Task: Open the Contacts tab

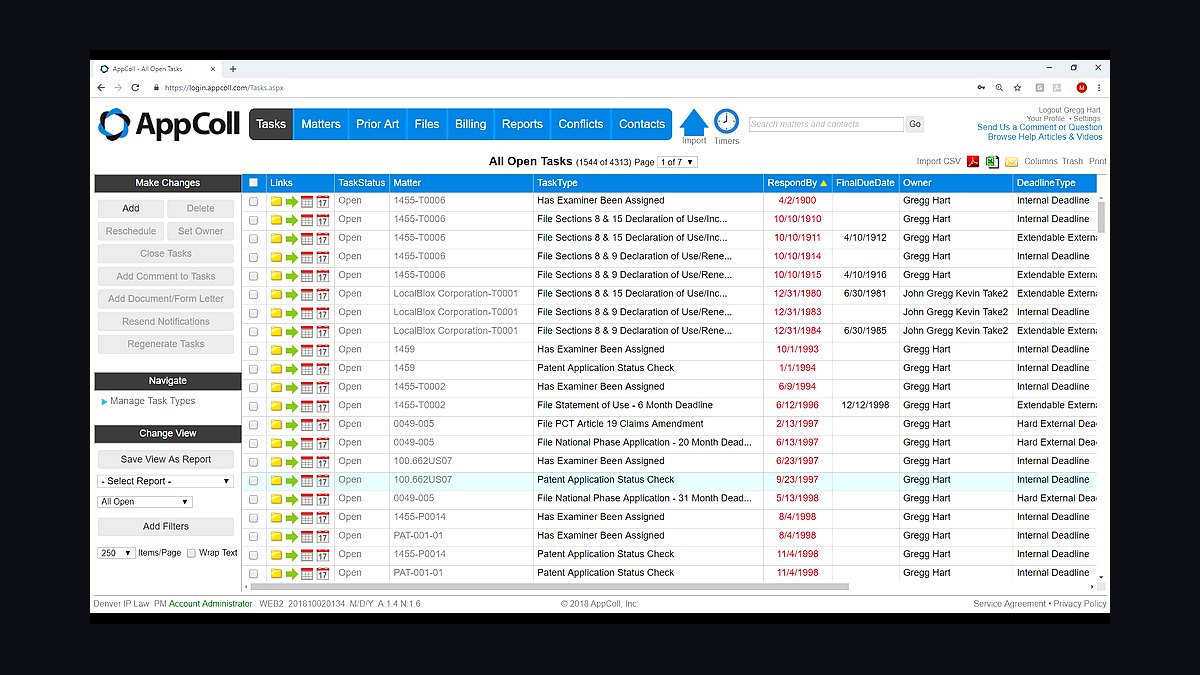Action: 642,124
